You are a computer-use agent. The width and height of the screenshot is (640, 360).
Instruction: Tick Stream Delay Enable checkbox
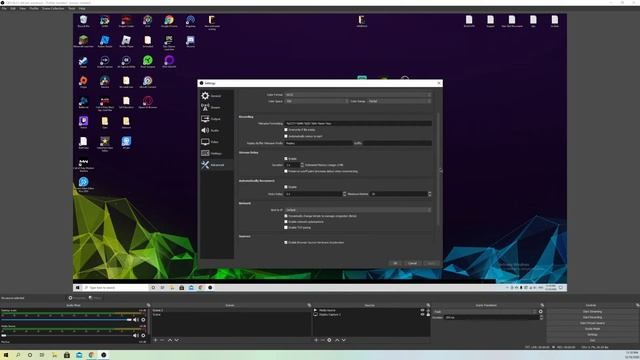coord(286,158)
